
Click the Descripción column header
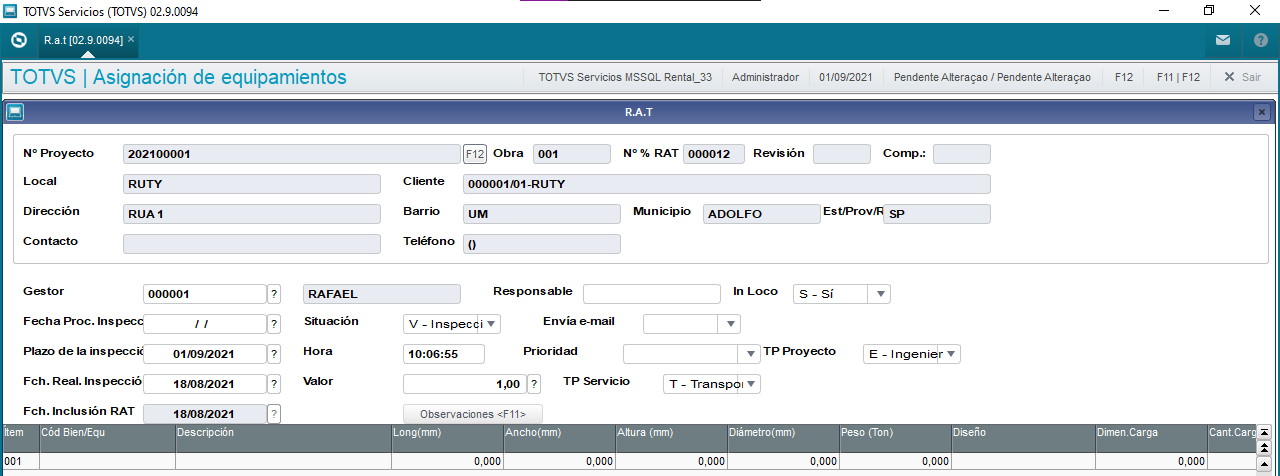tap(283, 438)
